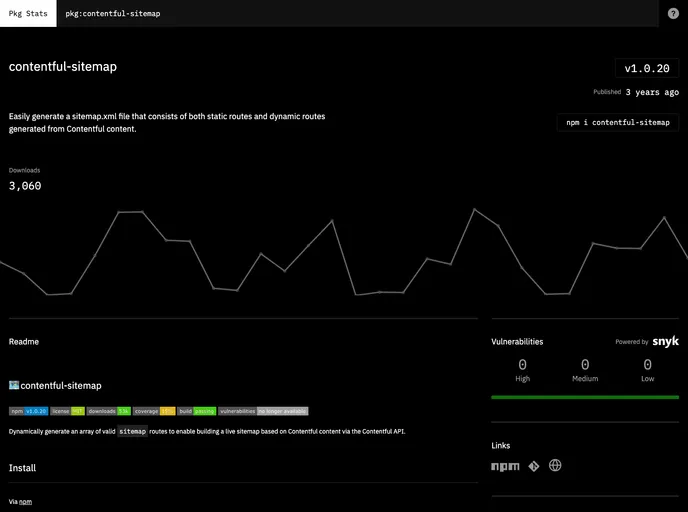Click the Vulnerabilities section heading
Screen dimensions: 688x512
tap(517, 342)
